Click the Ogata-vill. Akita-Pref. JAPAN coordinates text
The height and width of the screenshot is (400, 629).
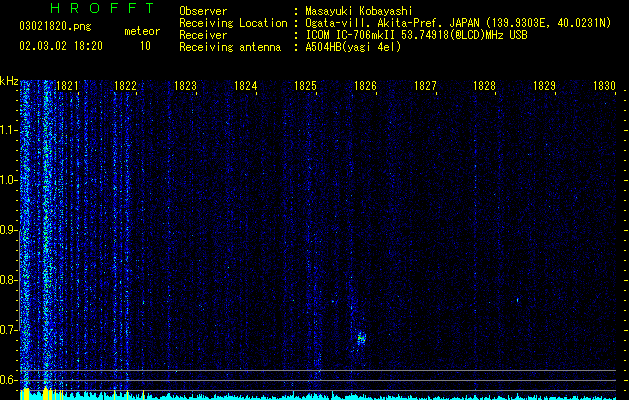[x=458, y=23]
